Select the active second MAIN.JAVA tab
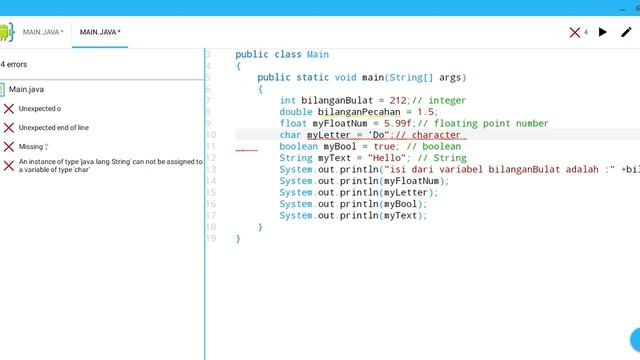This screenshot has height=360, width=640. 100,32
